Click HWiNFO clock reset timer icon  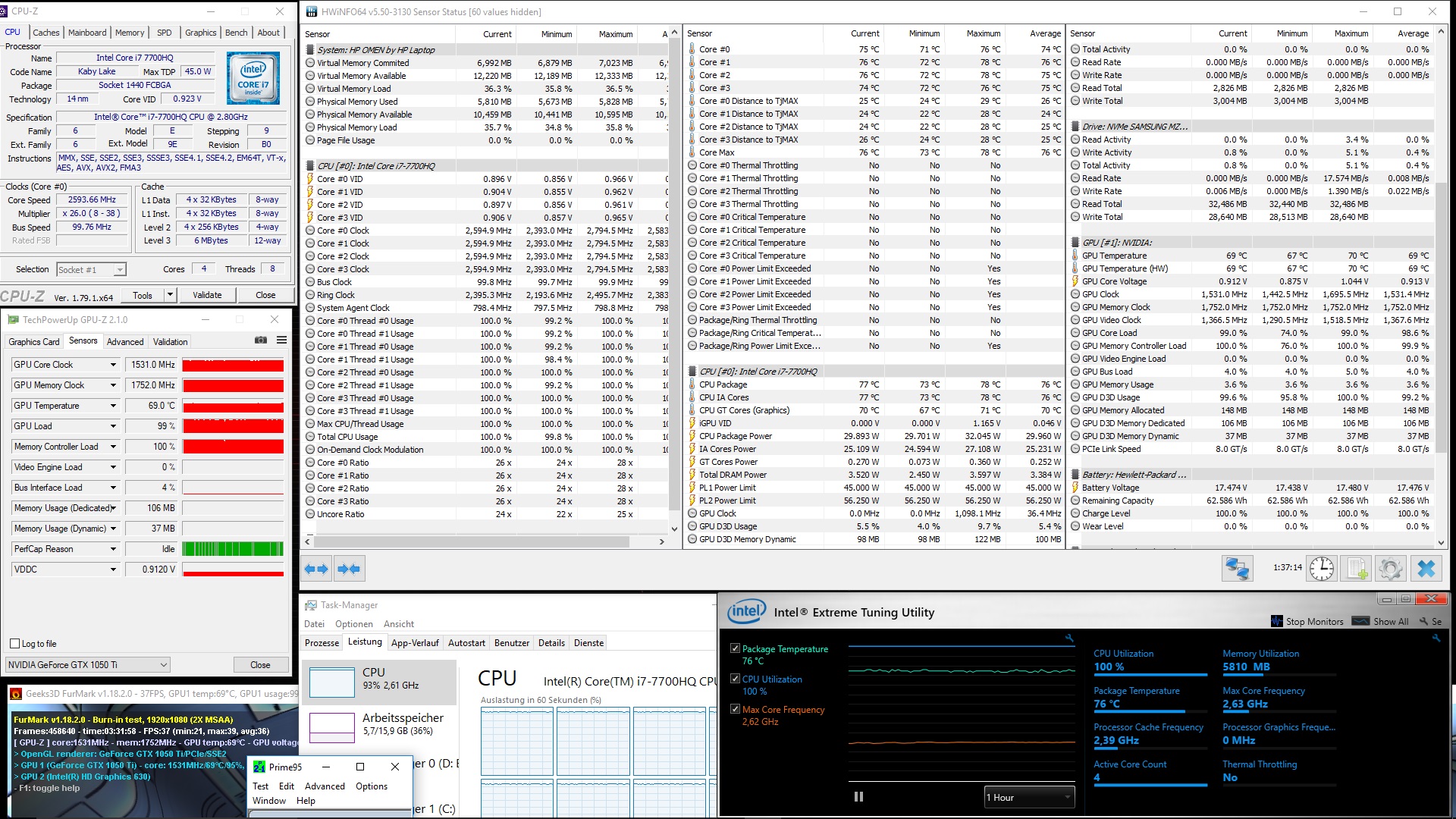pyautogui.click(x=1322, y=568)
